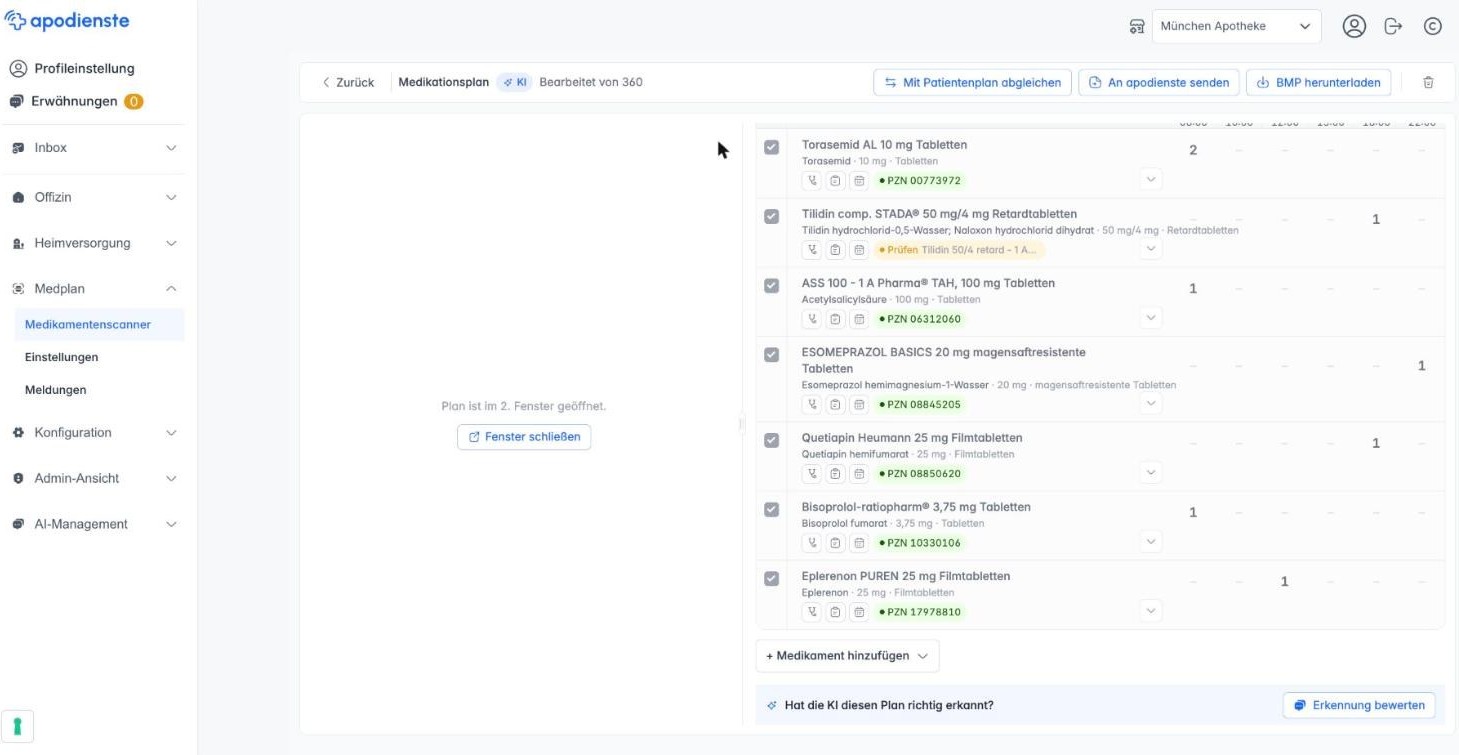The image size is (1459, 755).
Task: Open Meldungen under Medplan
Action: tap(56, 390)
